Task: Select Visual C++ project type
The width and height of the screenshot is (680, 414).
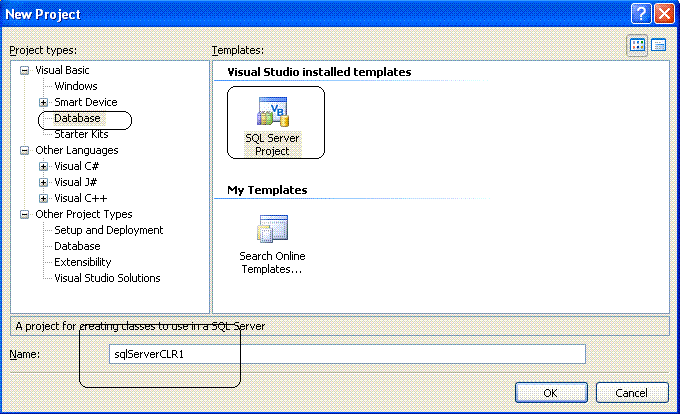Action: coord(81,198)
